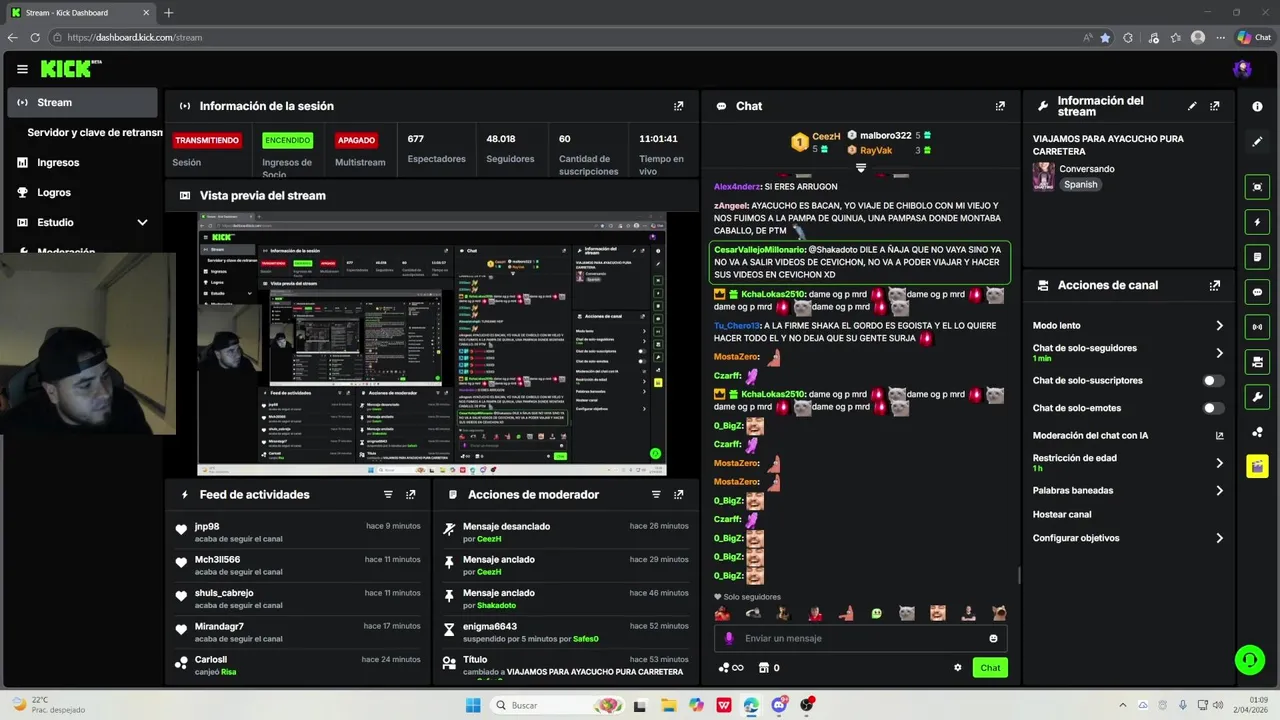
Task: Click the three-dots icon in right sidebar
Action: [1257, 432]
